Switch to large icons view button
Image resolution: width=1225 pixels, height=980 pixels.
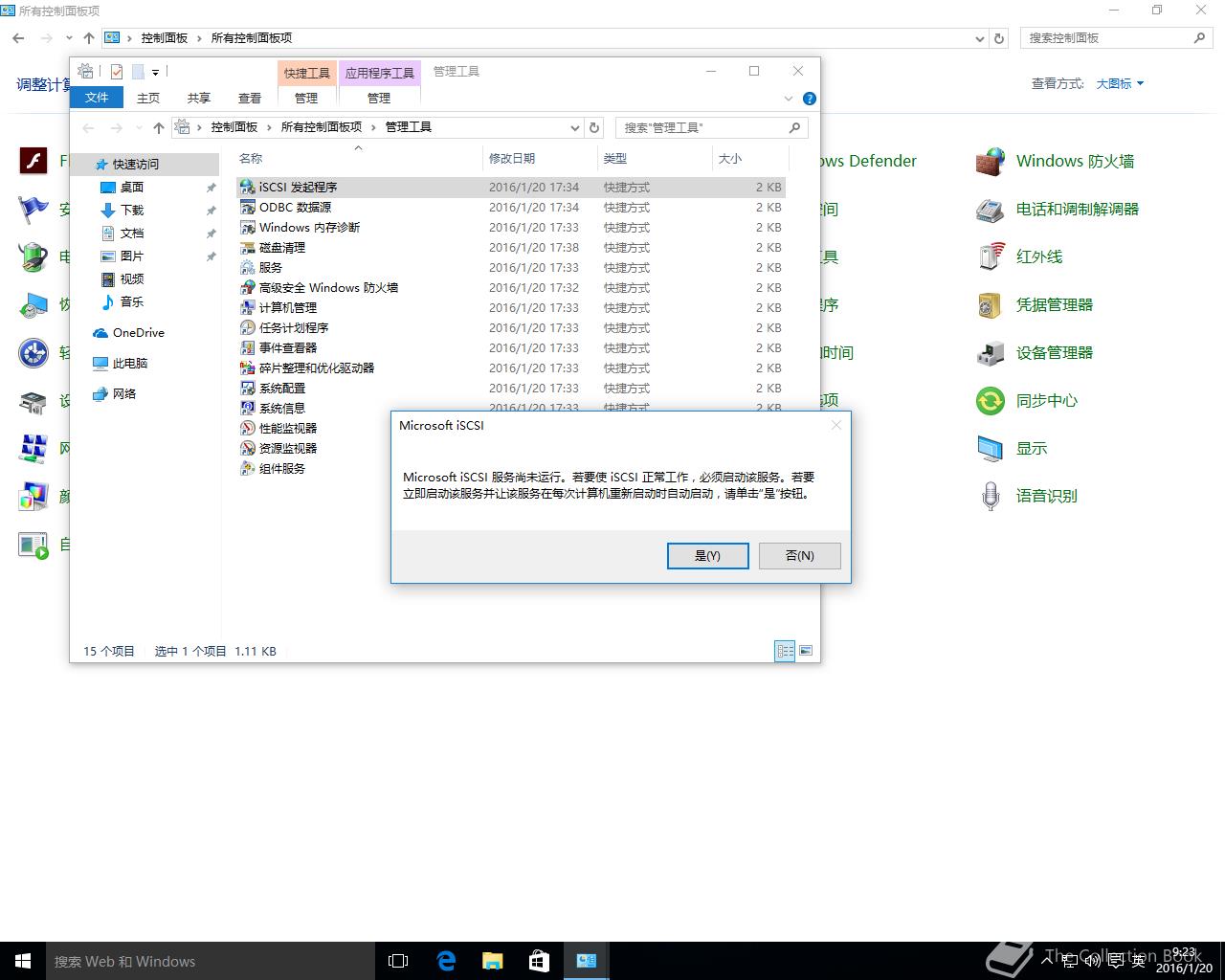pyautogui.click(x=806, y=651)
